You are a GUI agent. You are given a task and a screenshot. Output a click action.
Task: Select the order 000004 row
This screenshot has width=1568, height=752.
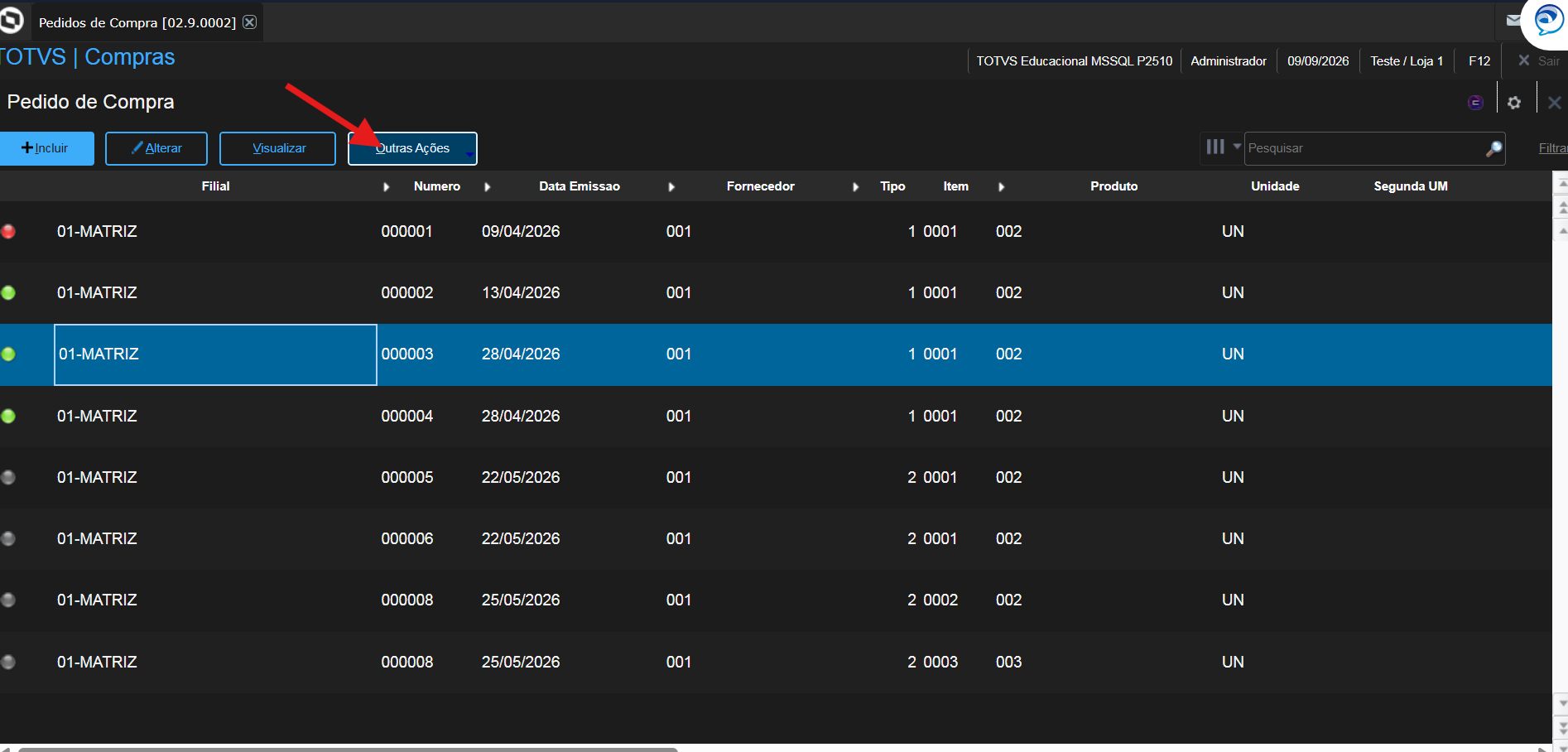(x=776, y=416)
